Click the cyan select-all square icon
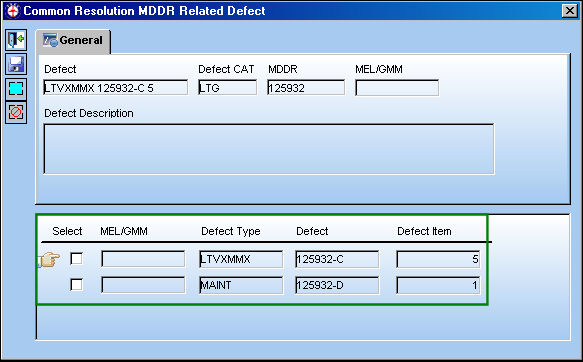Viewport: 583px width, 362px height. (x=16, y=88)
